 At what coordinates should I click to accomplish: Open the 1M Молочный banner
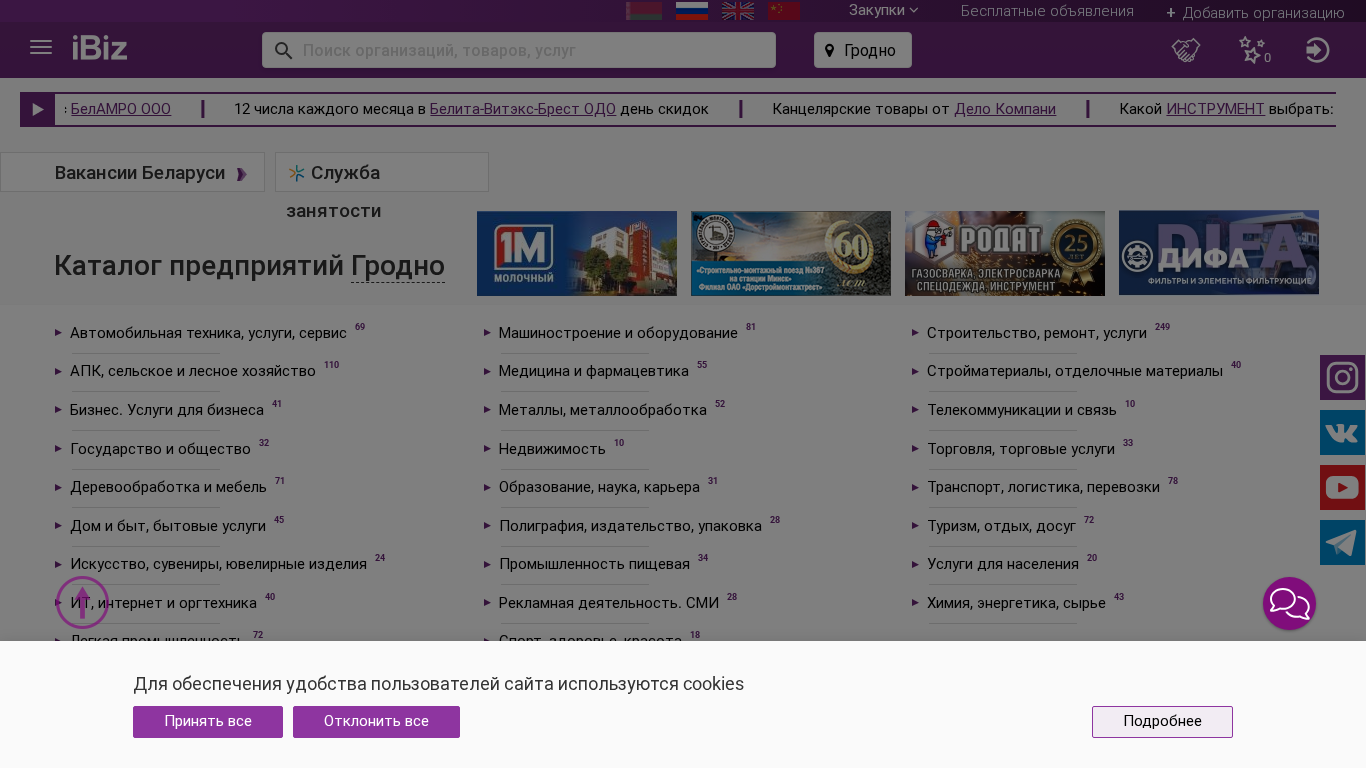pyautogui.click(x=577, y=253)
